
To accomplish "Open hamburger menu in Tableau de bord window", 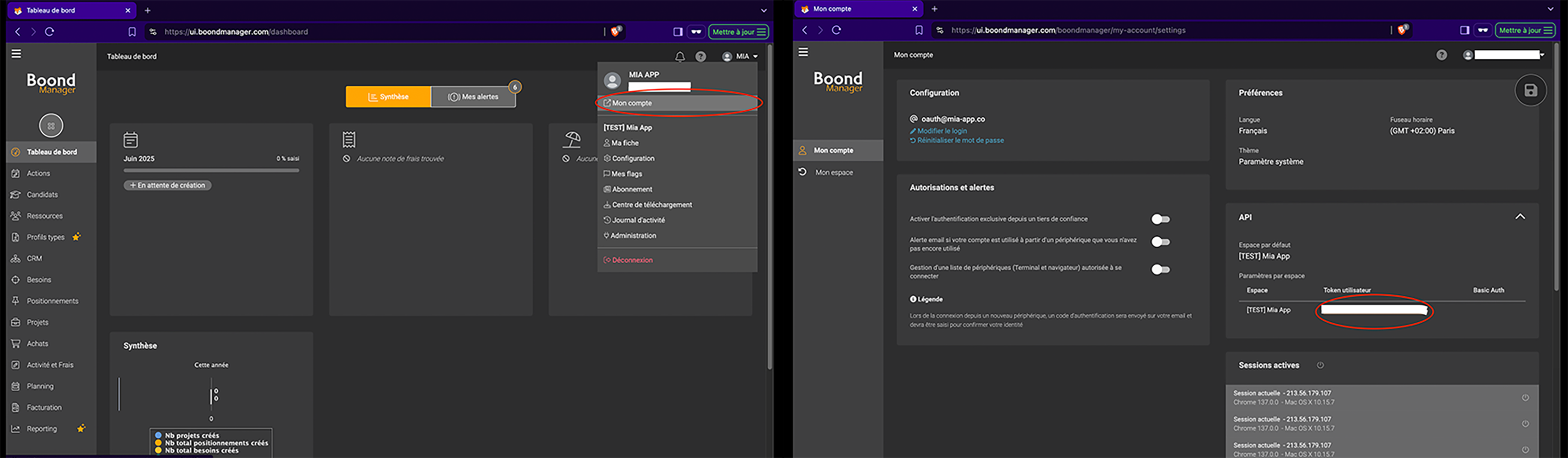I will coord(16,54).
